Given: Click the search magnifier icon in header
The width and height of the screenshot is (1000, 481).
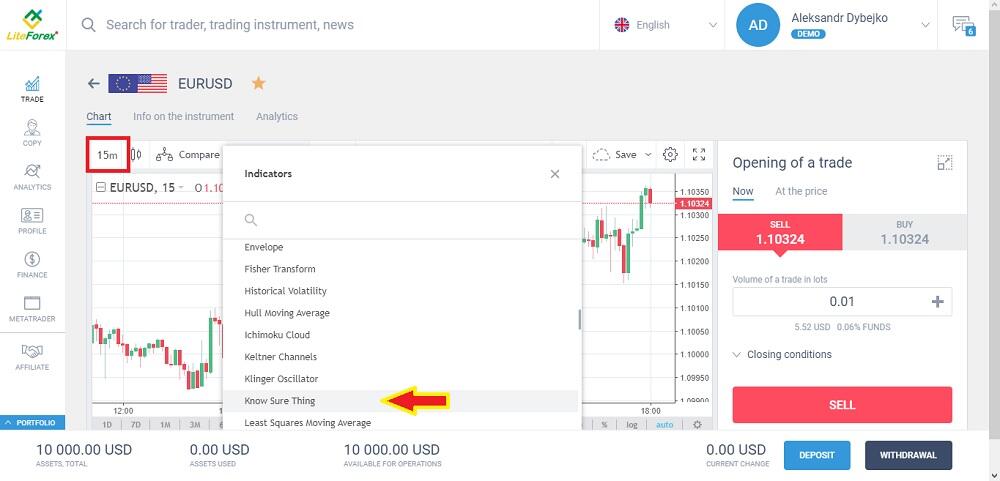Looking at the screenshot, I should 89,25.
